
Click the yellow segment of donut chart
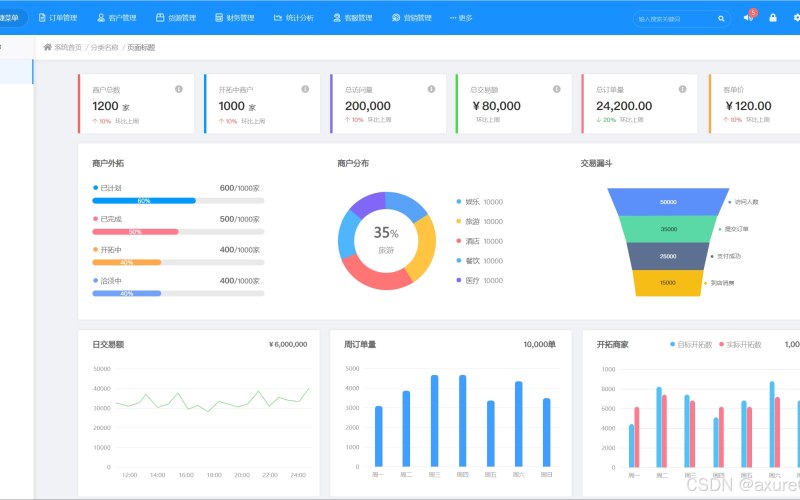pos(425,248)
